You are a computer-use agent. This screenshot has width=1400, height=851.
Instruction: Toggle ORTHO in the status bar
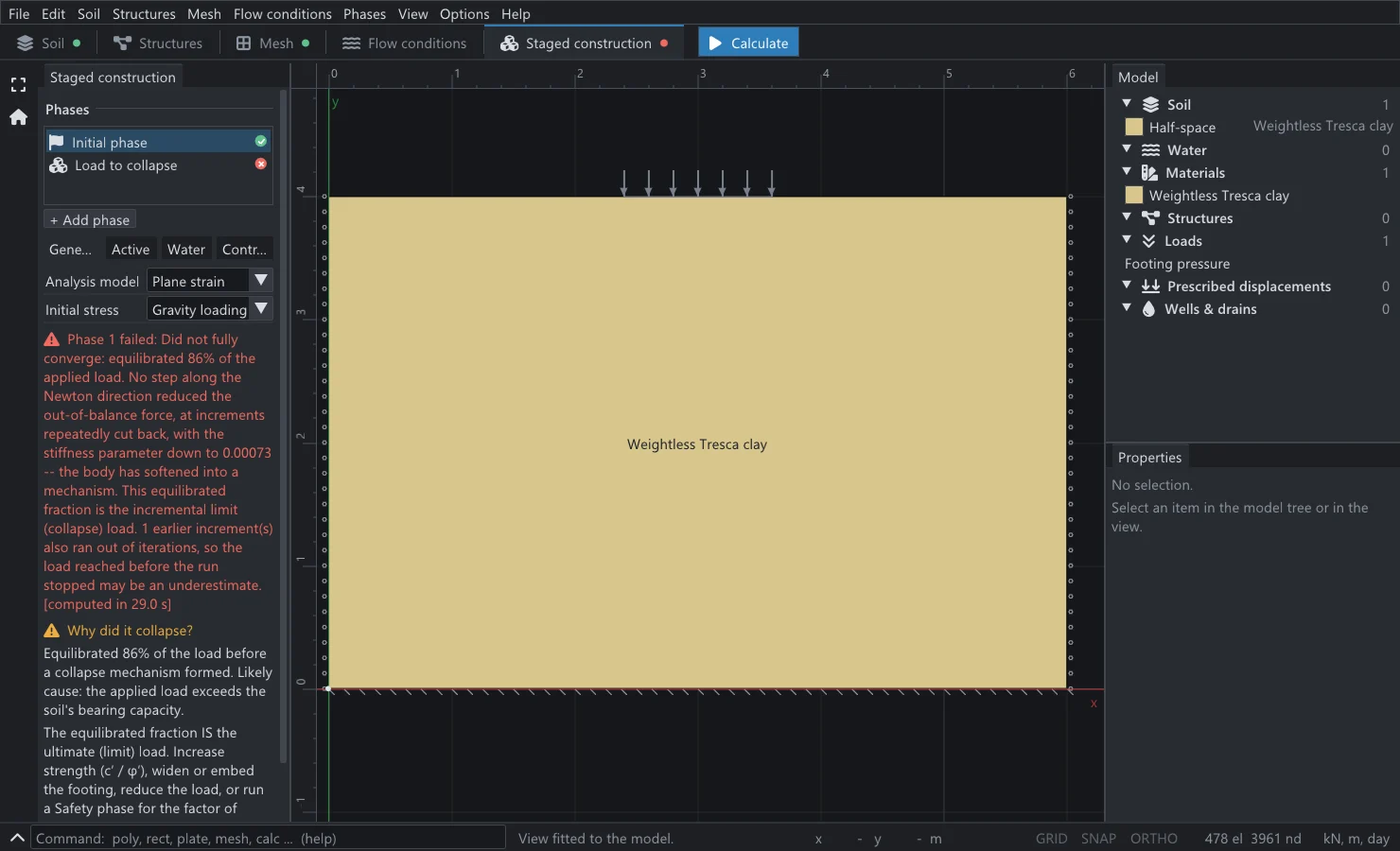click(x=1154, y=839)
